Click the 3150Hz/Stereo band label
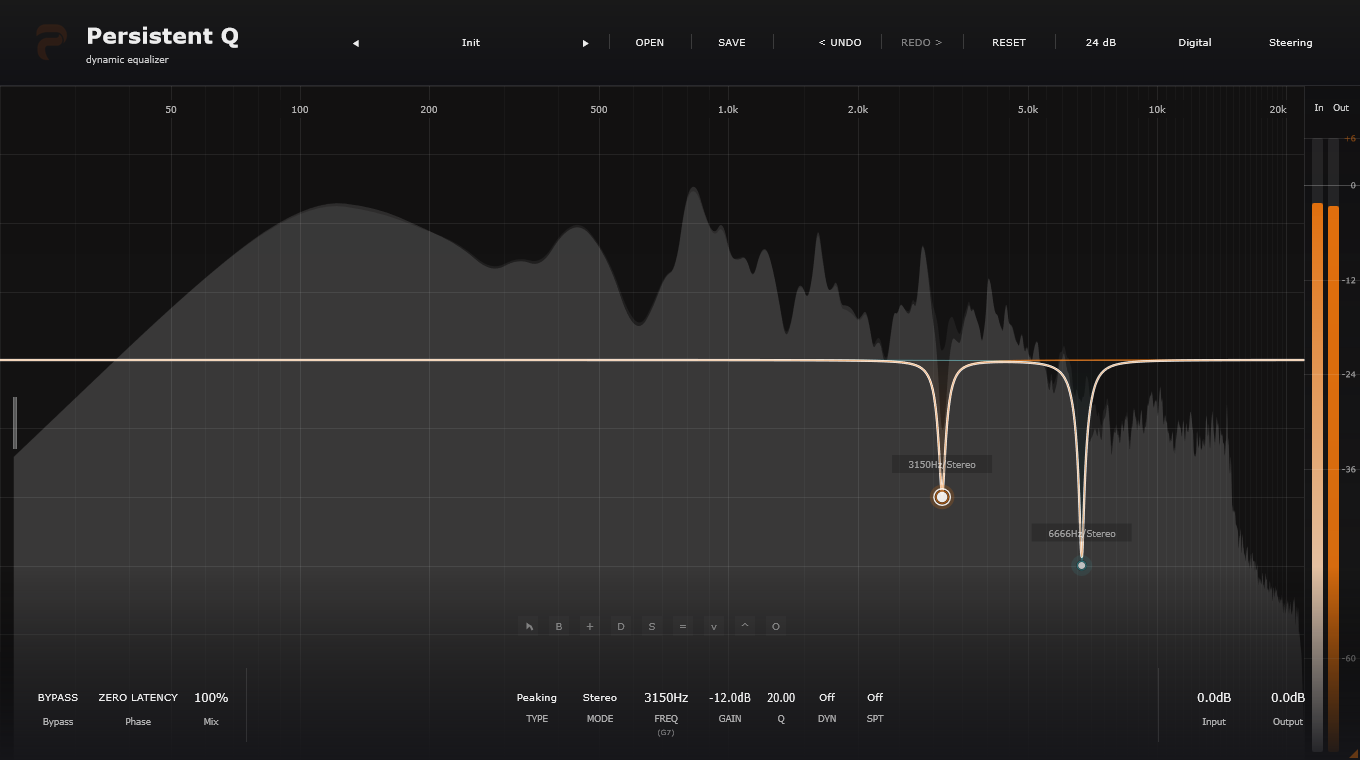Screen dimensions: 1360x760 click(942, 465)
